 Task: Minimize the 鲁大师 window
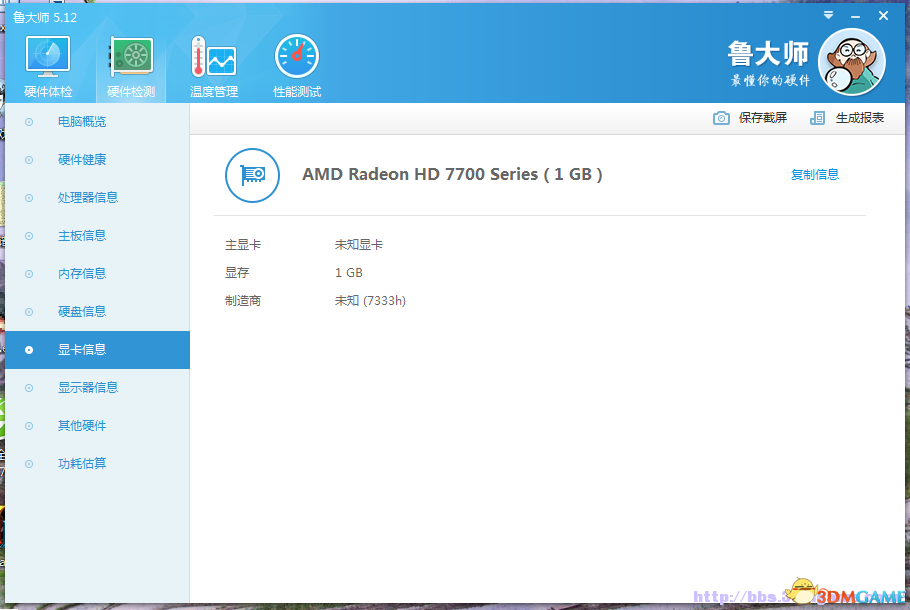pyautogui.click(x=855, y=17)
